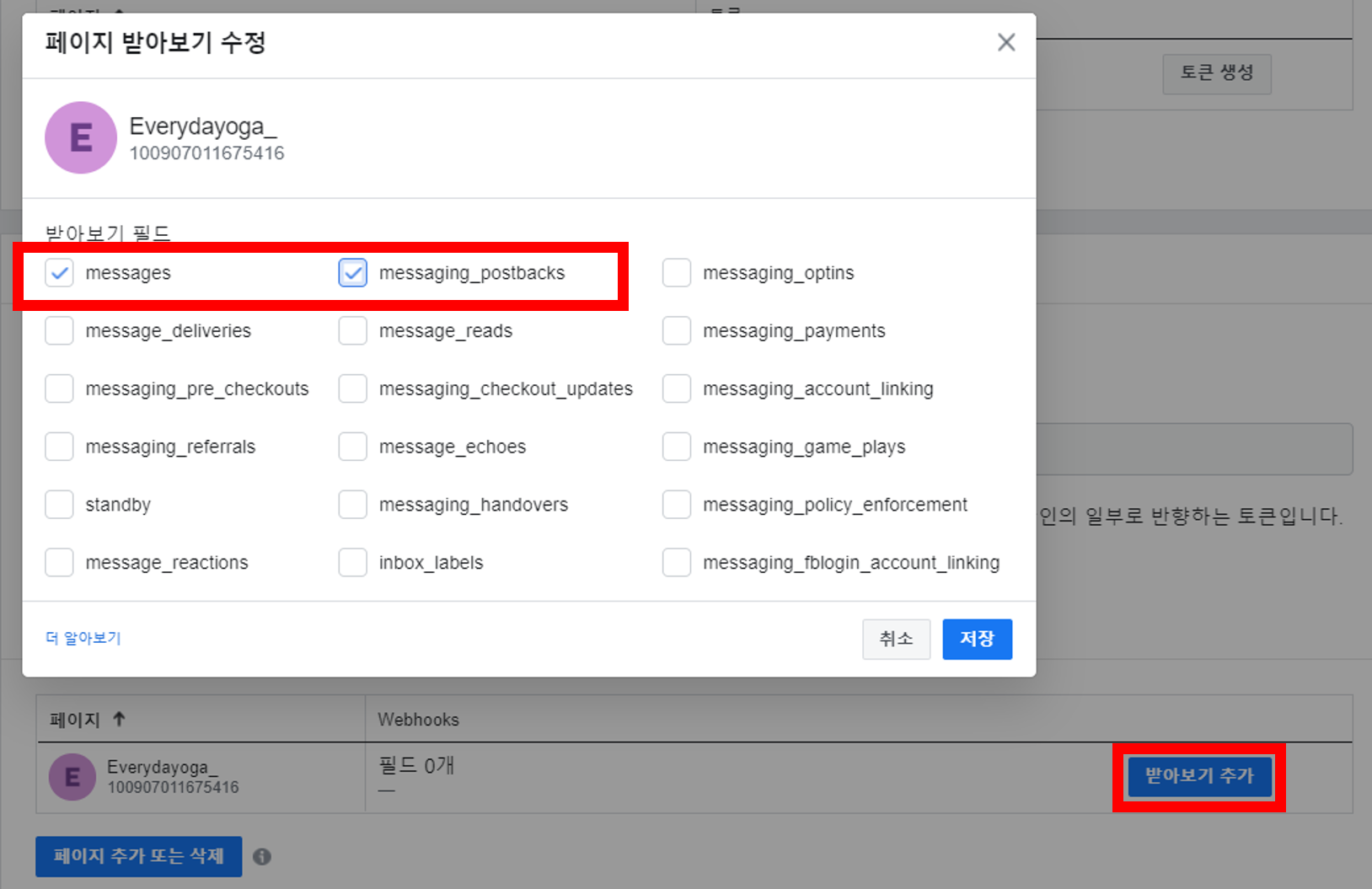This screenshot has height=889, width=1372.
Task: Enable the inbox_labels checkbox
Action: [x=352, y=562]
